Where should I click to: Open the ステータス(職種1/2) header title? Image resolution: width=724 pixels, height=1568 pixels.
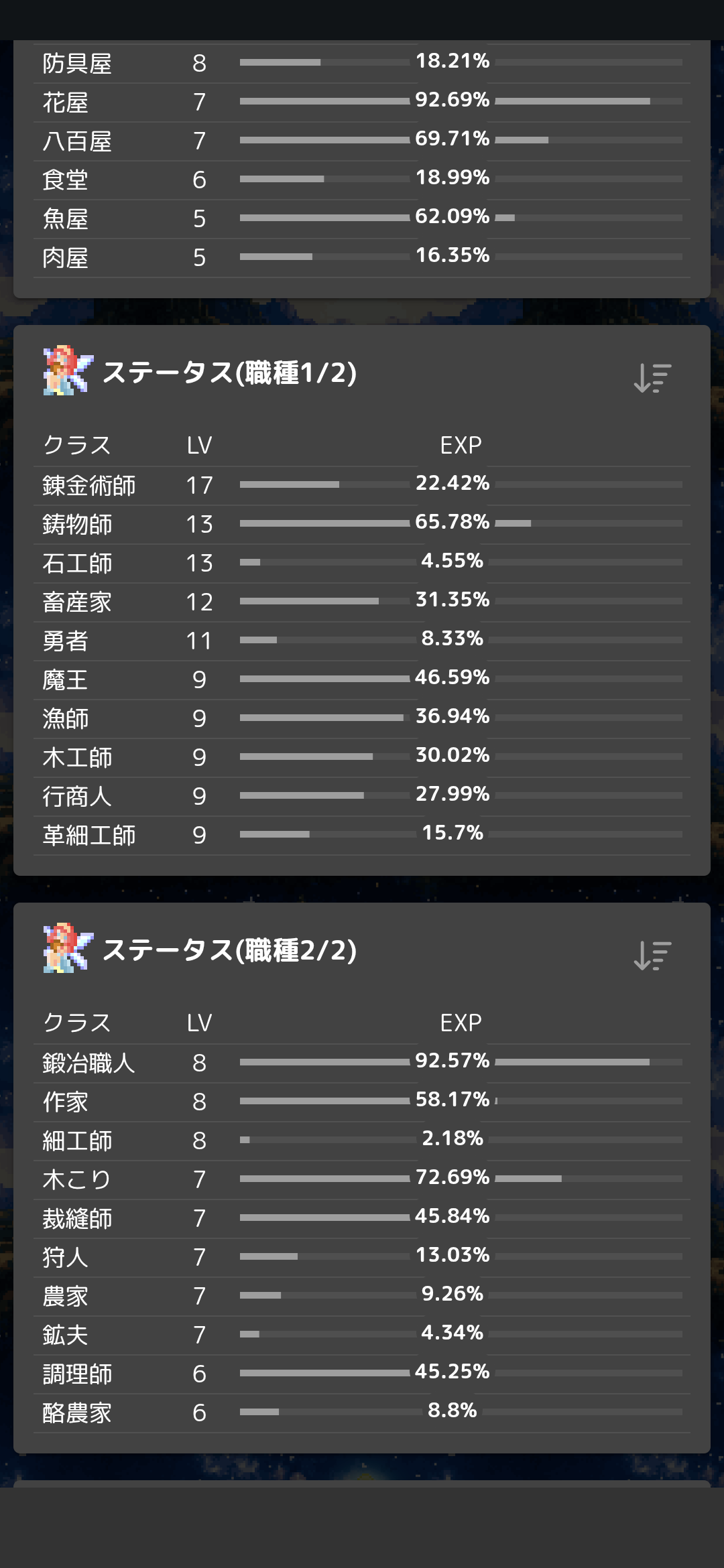229,373
